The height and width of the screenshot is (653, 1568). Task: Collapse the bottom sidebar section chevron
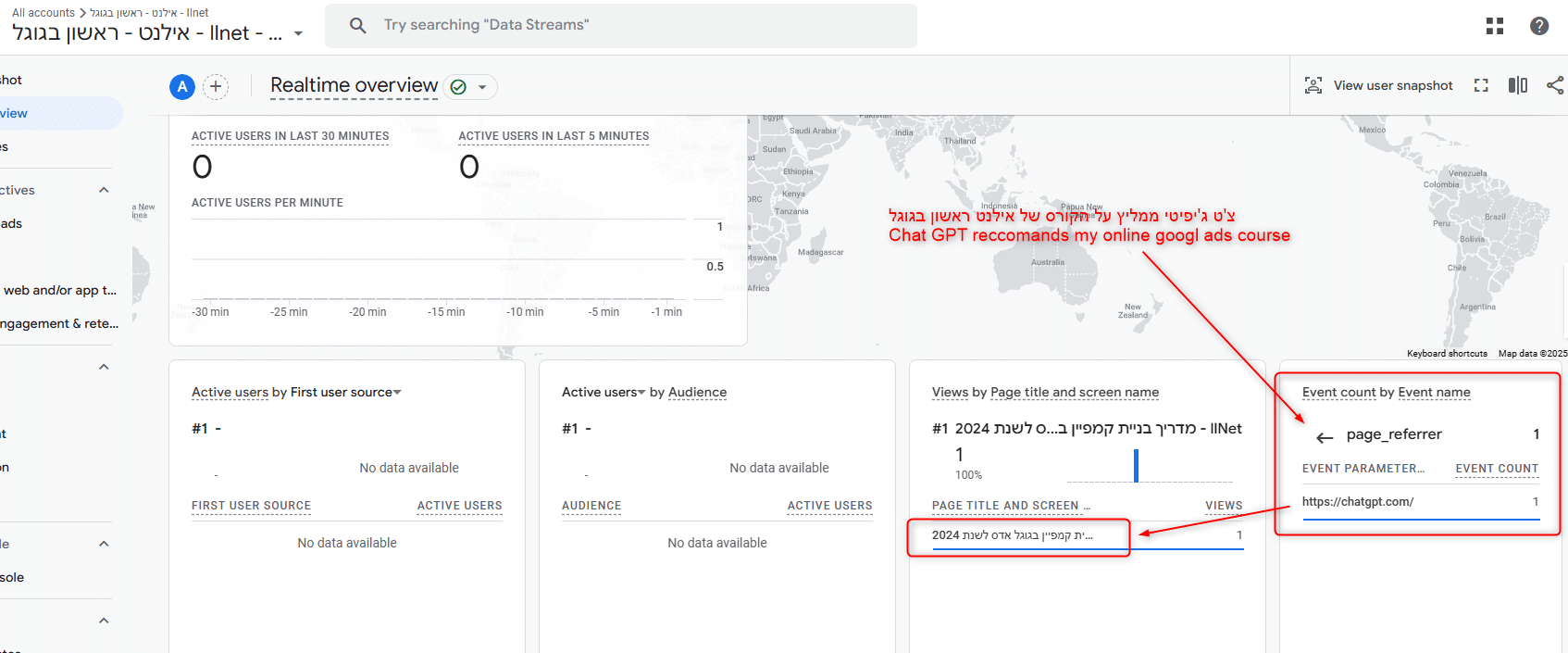[104, 621]
